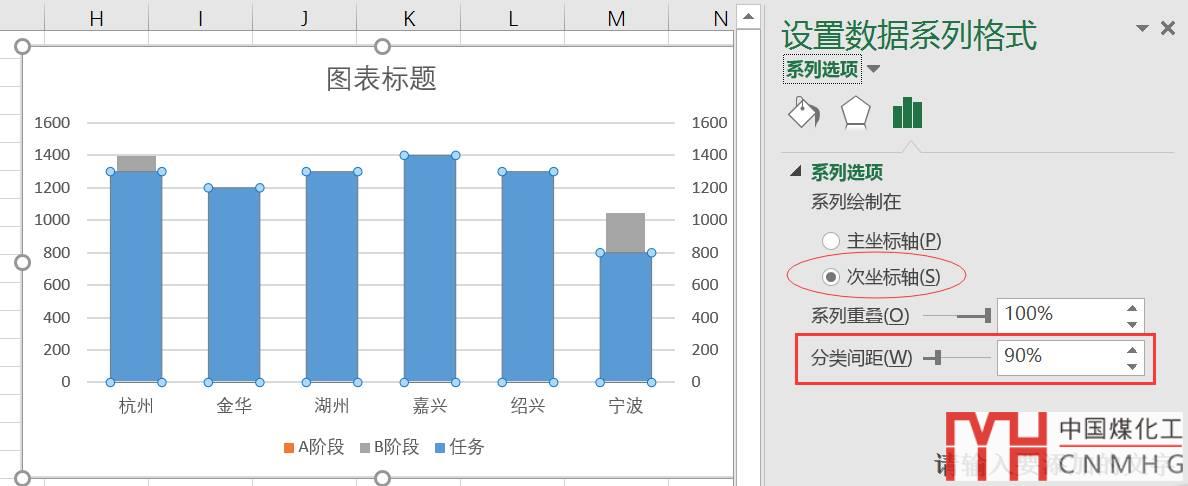Increase 分类间距 with the up arrow
1188x486 pixels.
(1132, 349)
